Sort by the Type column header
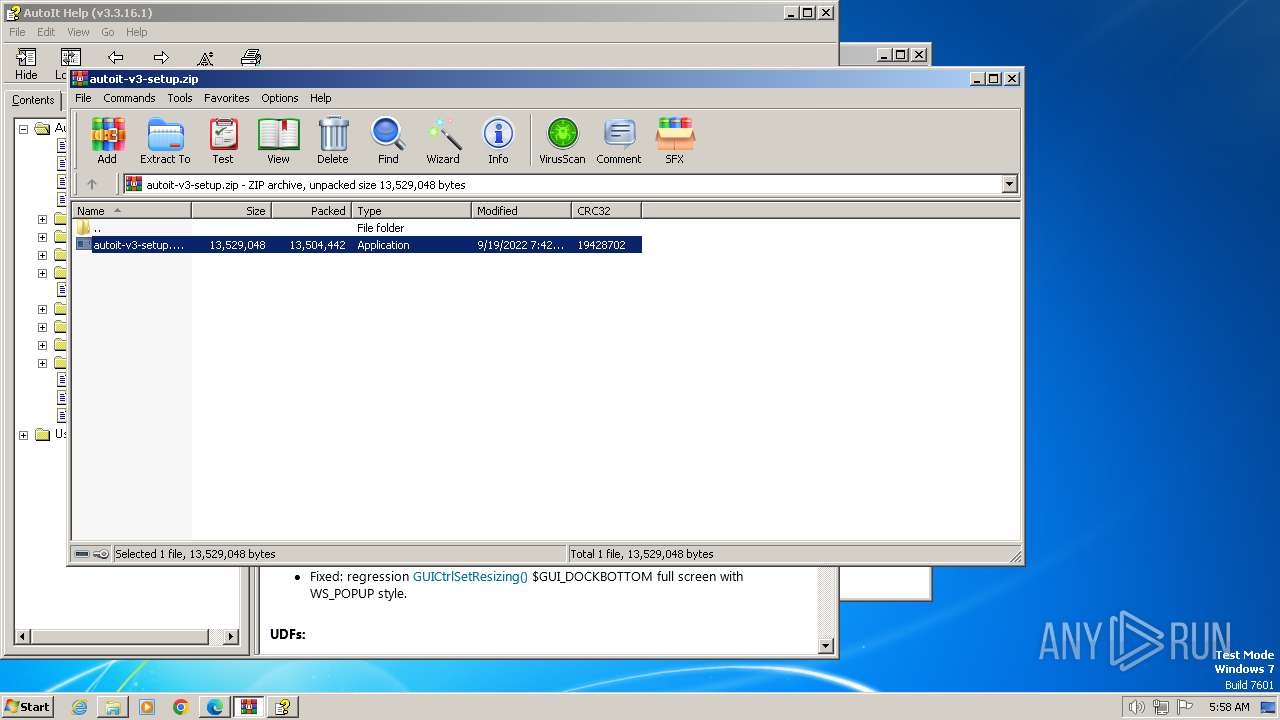This screenshot has height=720, width=1280. pyautogui.click(x=411, y=211)
